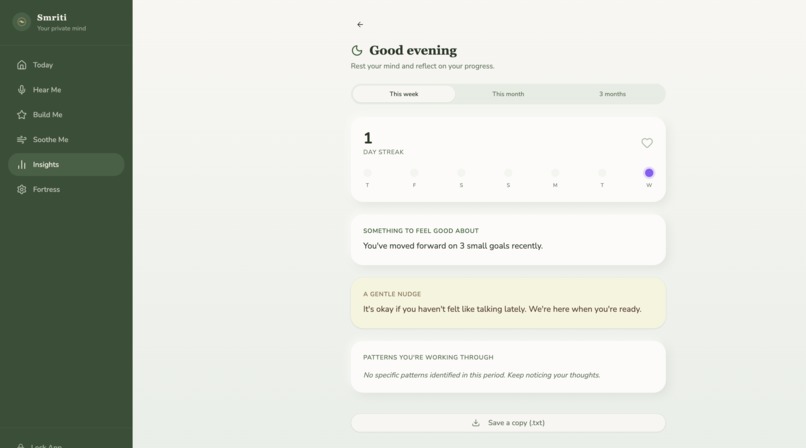Click the Monday streak dot
Image resolution: width=806 pixels, height=448 pixels.
[555, 173]
